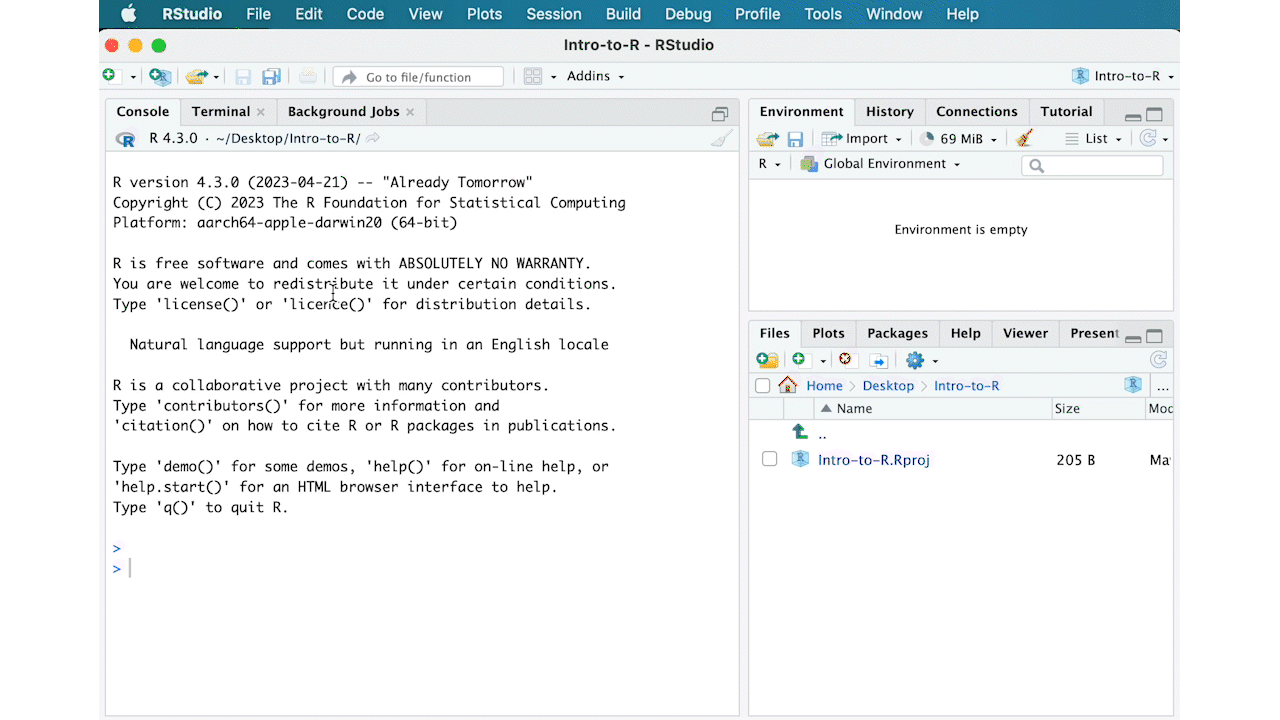The height and width of the screenshot is (720, 1280).
Task: Switch to the Terminal tab
Action: pos(221,111)
